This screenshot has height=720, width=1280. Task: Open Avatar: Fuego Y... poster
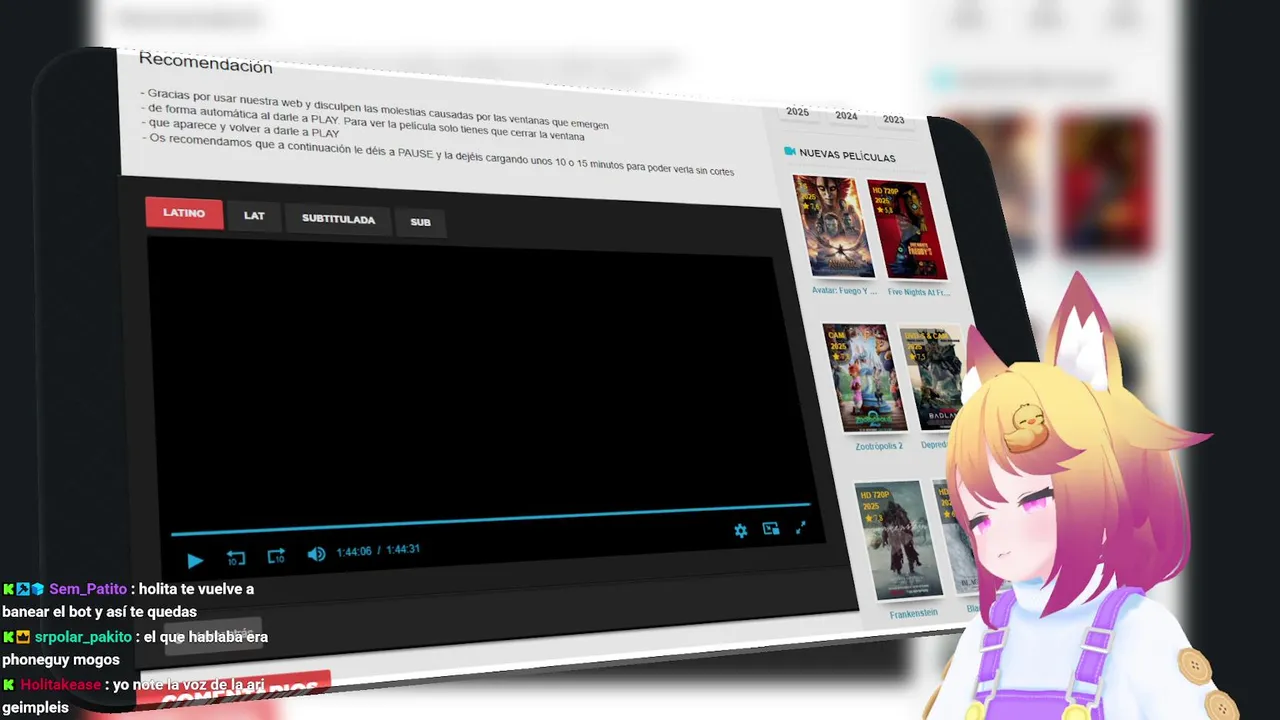tap(833, 226)
